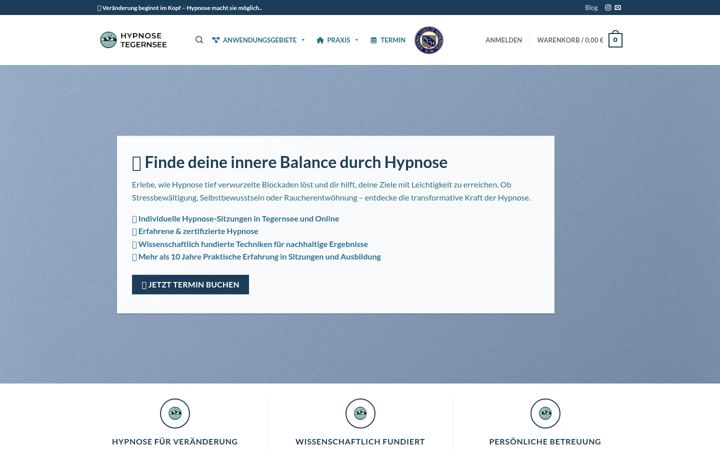Click the Hypnose für Veränderung heading
This screenshot has width=720, height=450.
(x=175, y=442)
